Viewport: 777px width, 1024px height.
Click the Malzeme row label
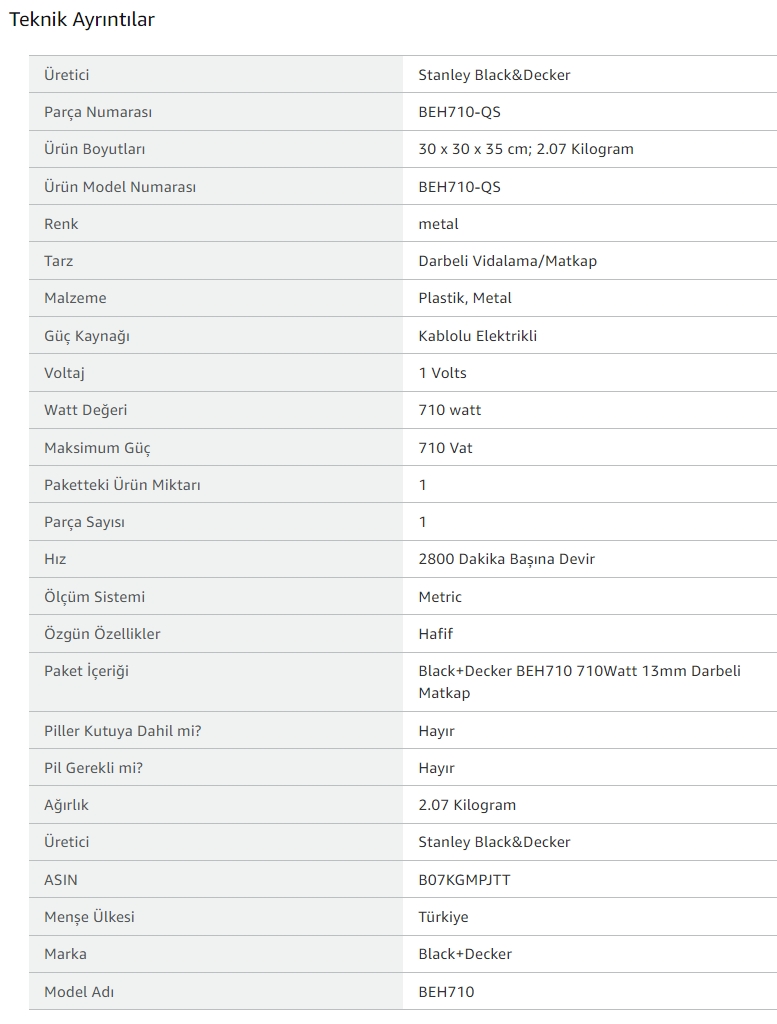75,298
